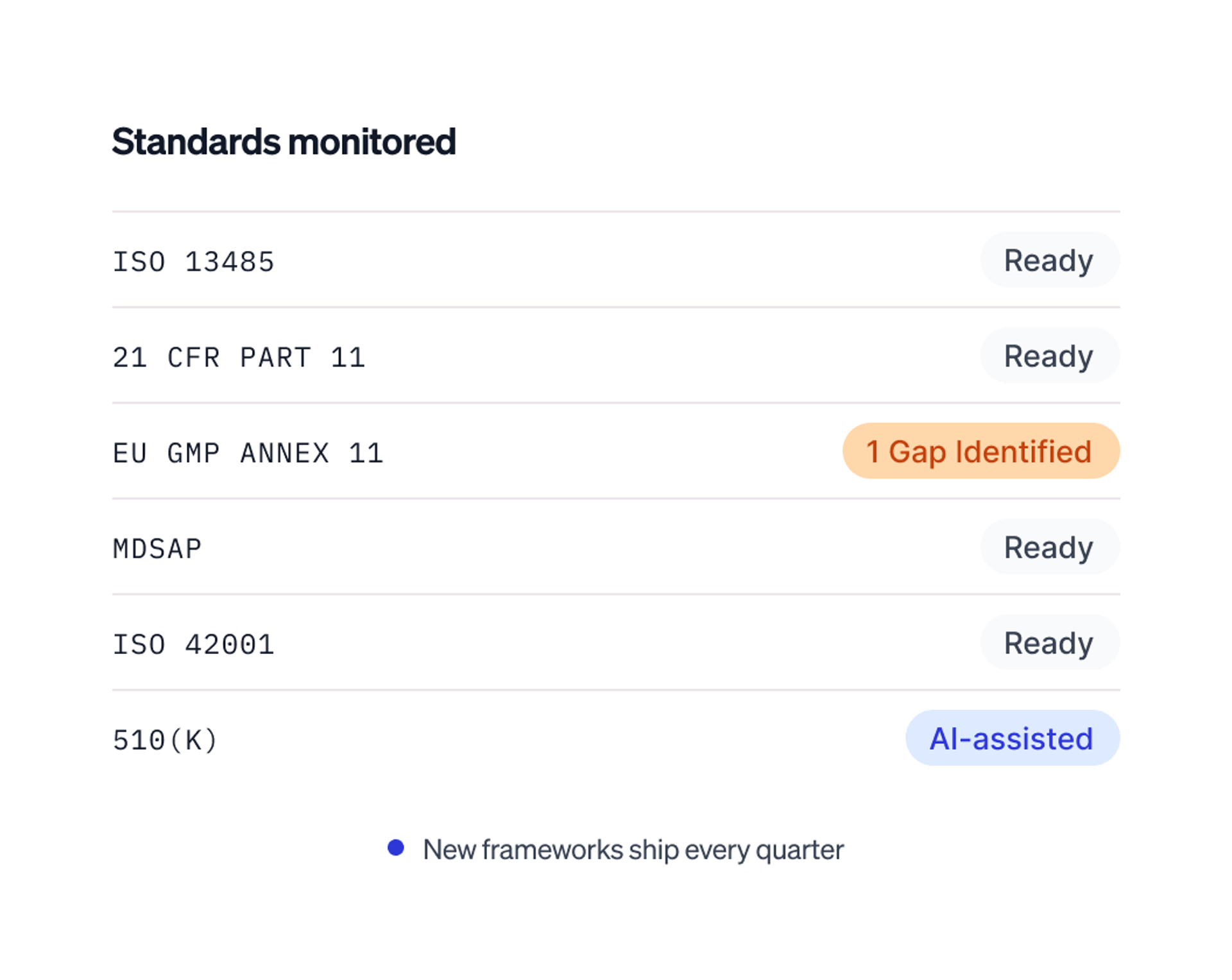The width and height of the screenshot is (1232, 980).
Task: Select the ISO 42001 standard label
Action: [x=193, y=644]
